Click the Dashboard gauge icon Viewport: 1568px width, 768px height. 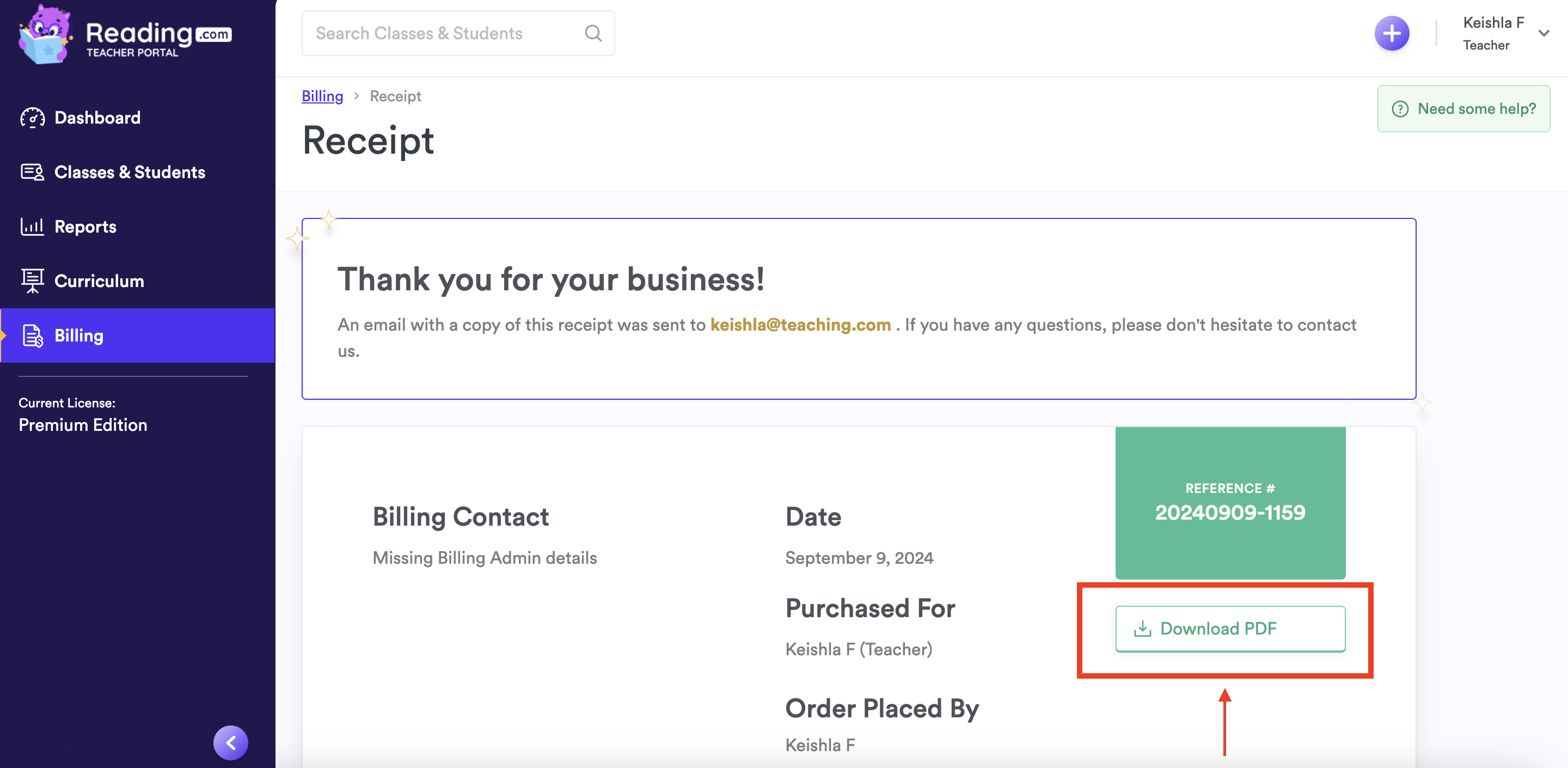pos(32,118)
